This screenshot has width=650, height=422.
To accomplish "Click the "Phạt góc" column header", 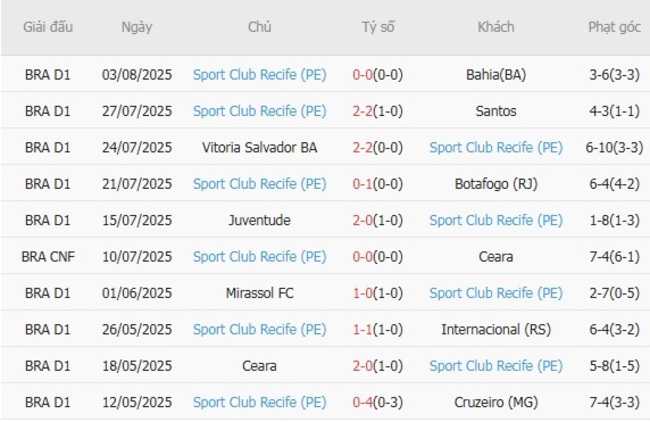I will 614,27.
